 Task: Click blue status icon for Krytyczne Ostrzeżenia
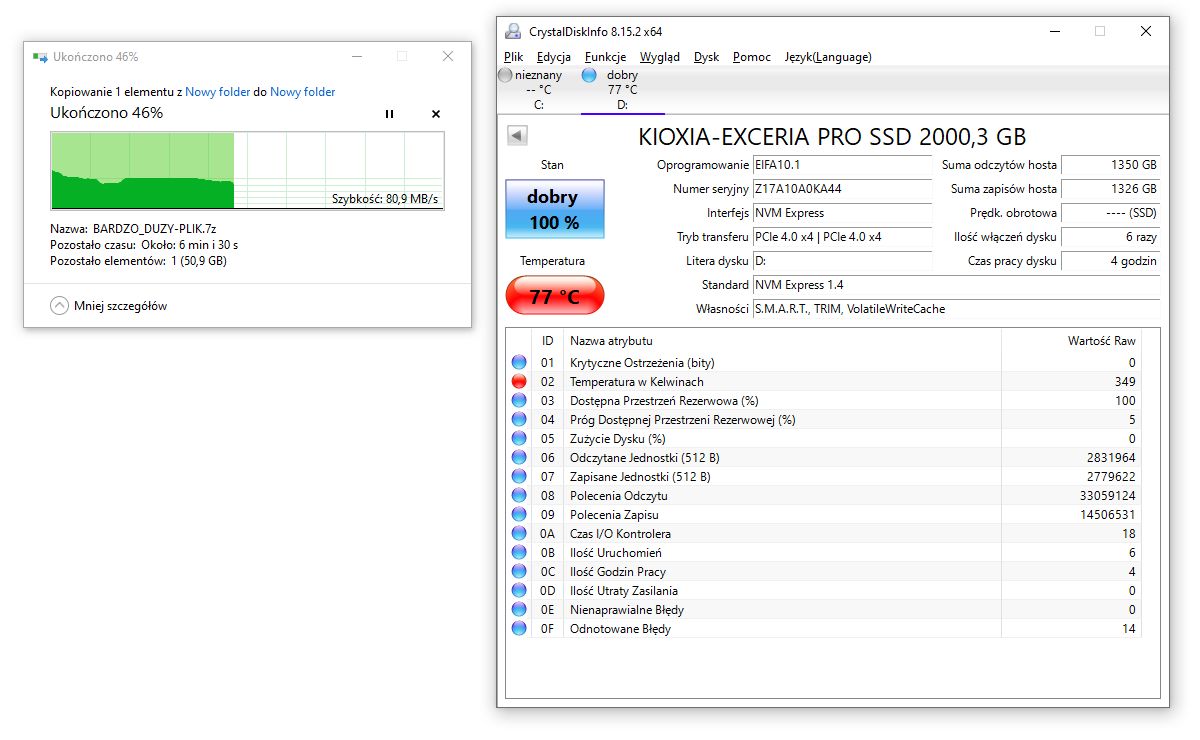(519, 363)
